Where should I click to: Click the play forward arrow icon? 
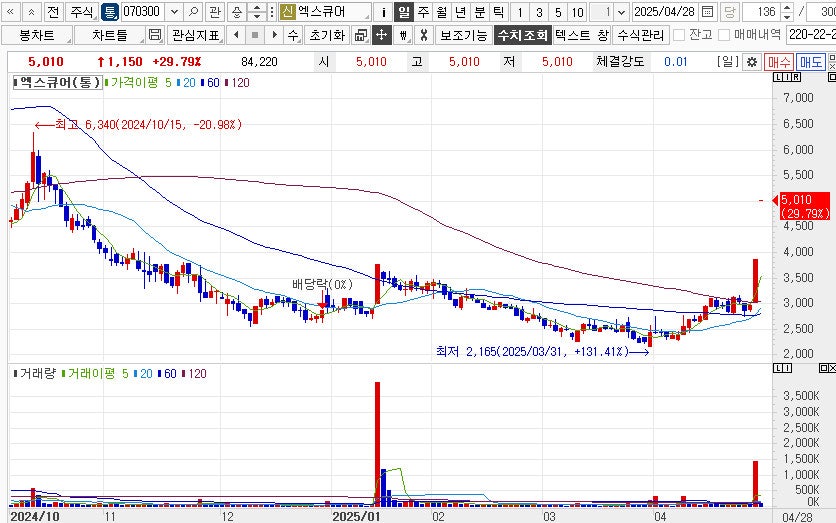click(272, 35)
